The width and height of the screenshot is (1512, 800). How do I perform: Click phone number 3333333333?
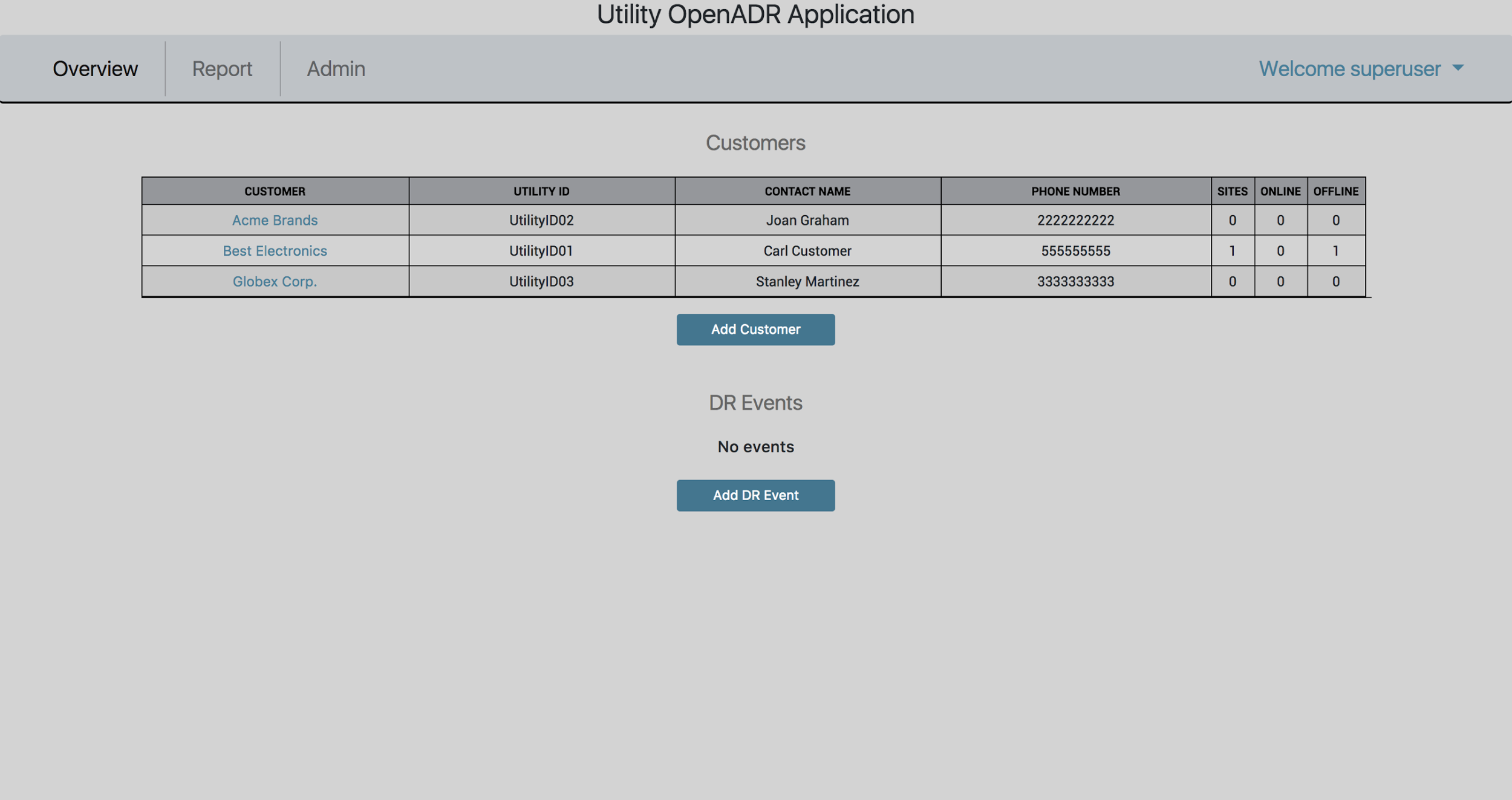pos(1075,282)
